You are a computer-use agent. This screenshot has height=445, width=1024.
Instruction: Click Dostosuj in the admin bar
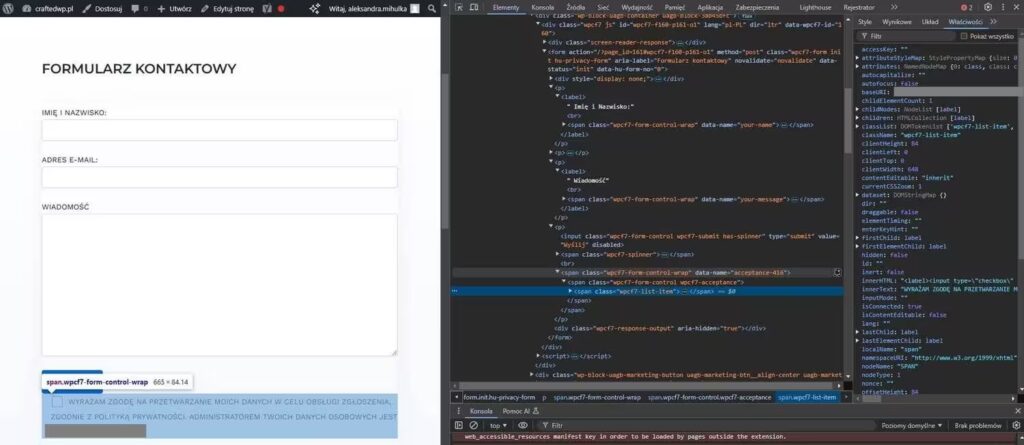click(103, 8)
